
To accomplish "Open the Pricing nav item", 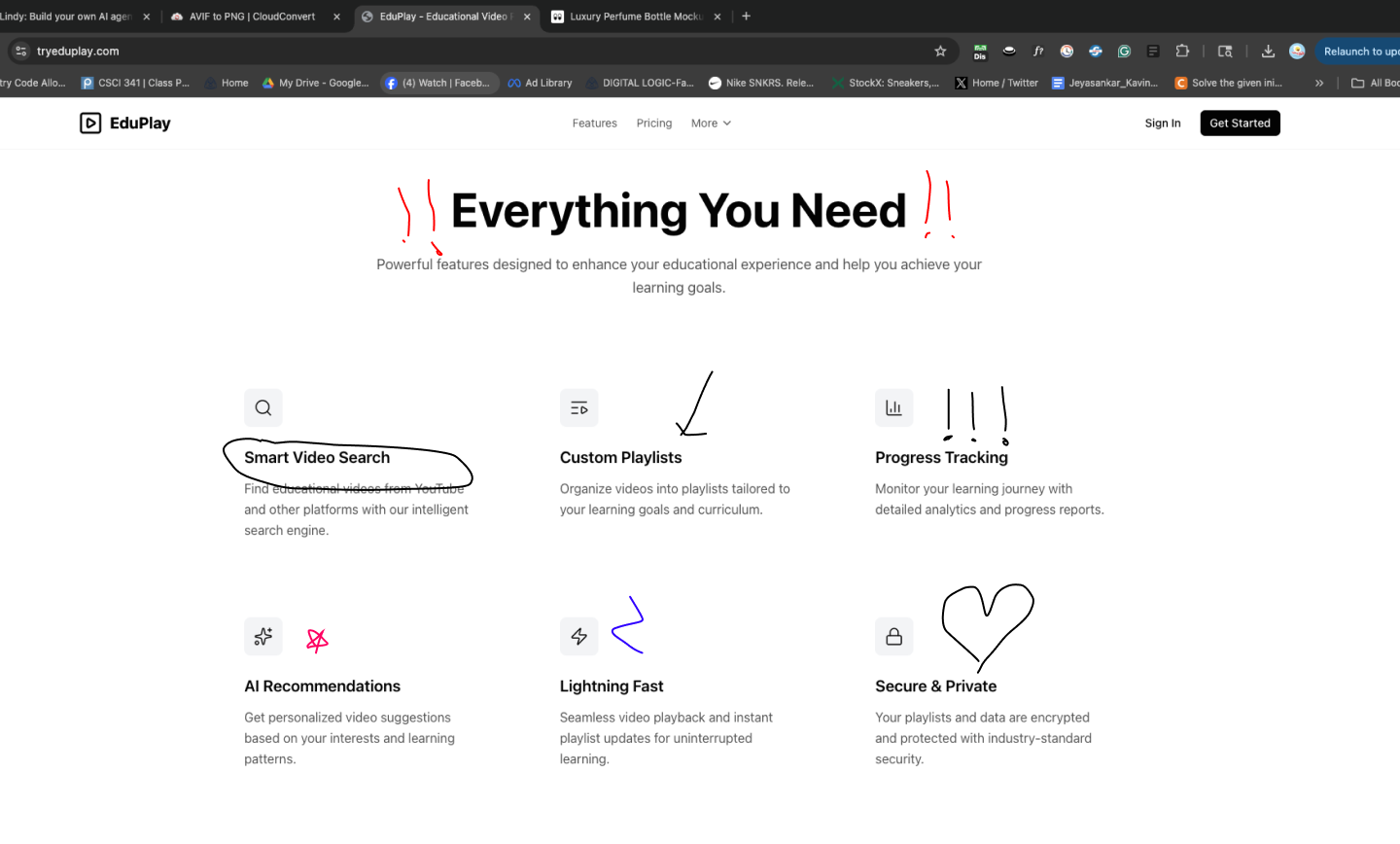I will coord(654,123).
